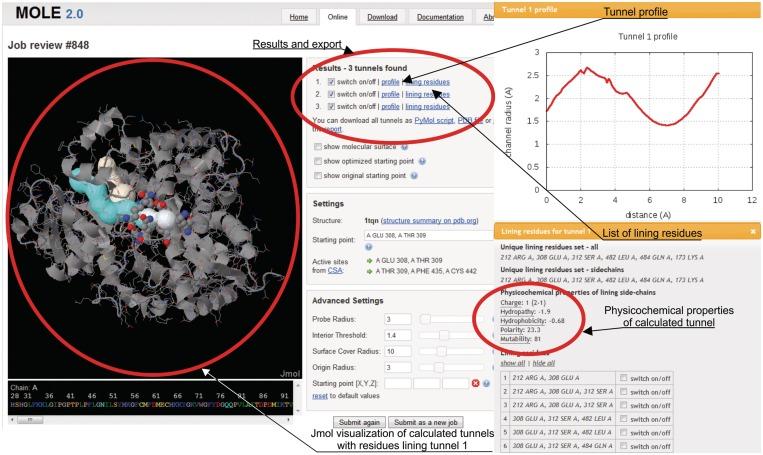Go to the Home tab
This screenshot has height=455, width=763.
coord(298,17)
